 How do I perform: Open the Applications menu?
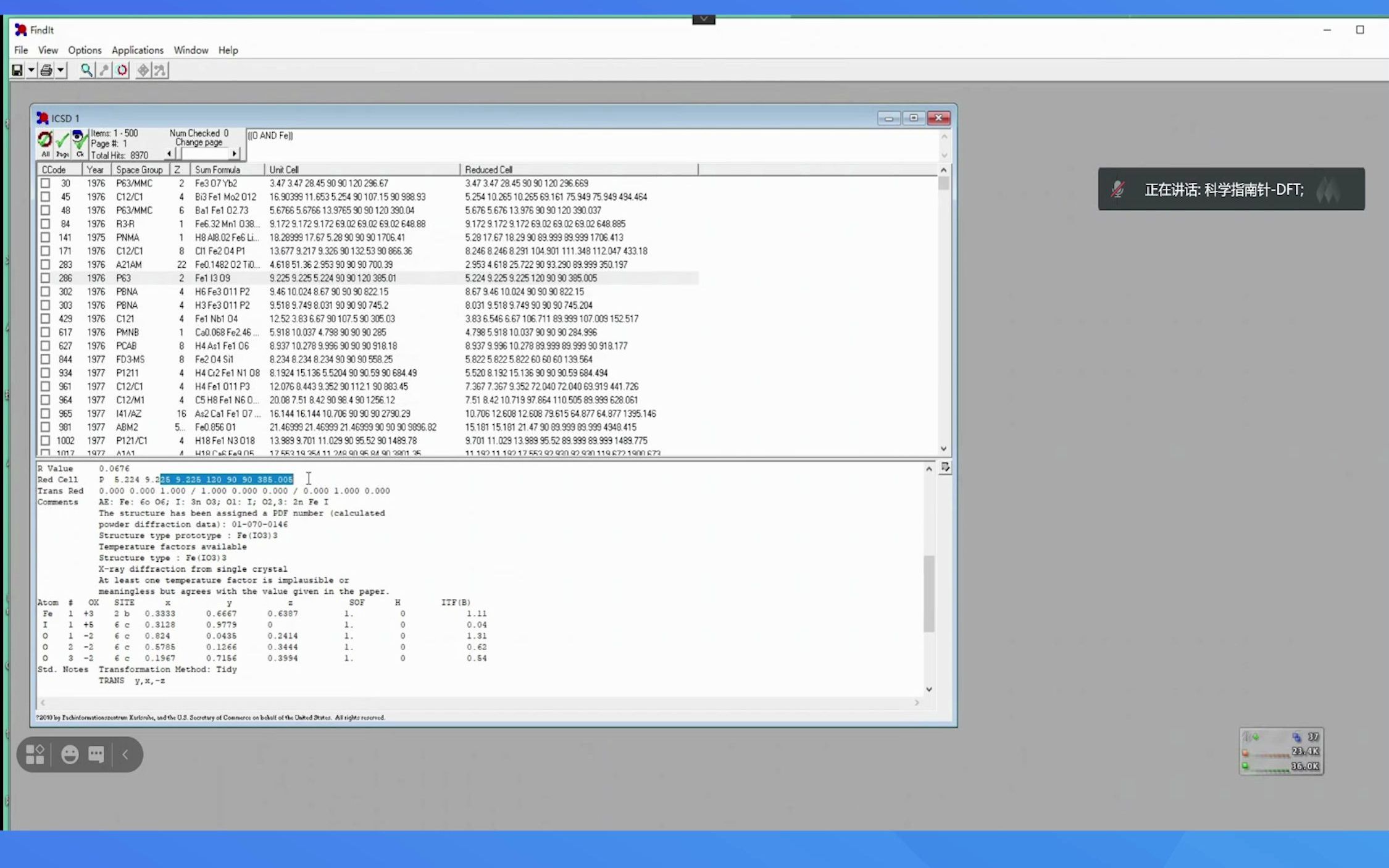click(x=137, y=50)
